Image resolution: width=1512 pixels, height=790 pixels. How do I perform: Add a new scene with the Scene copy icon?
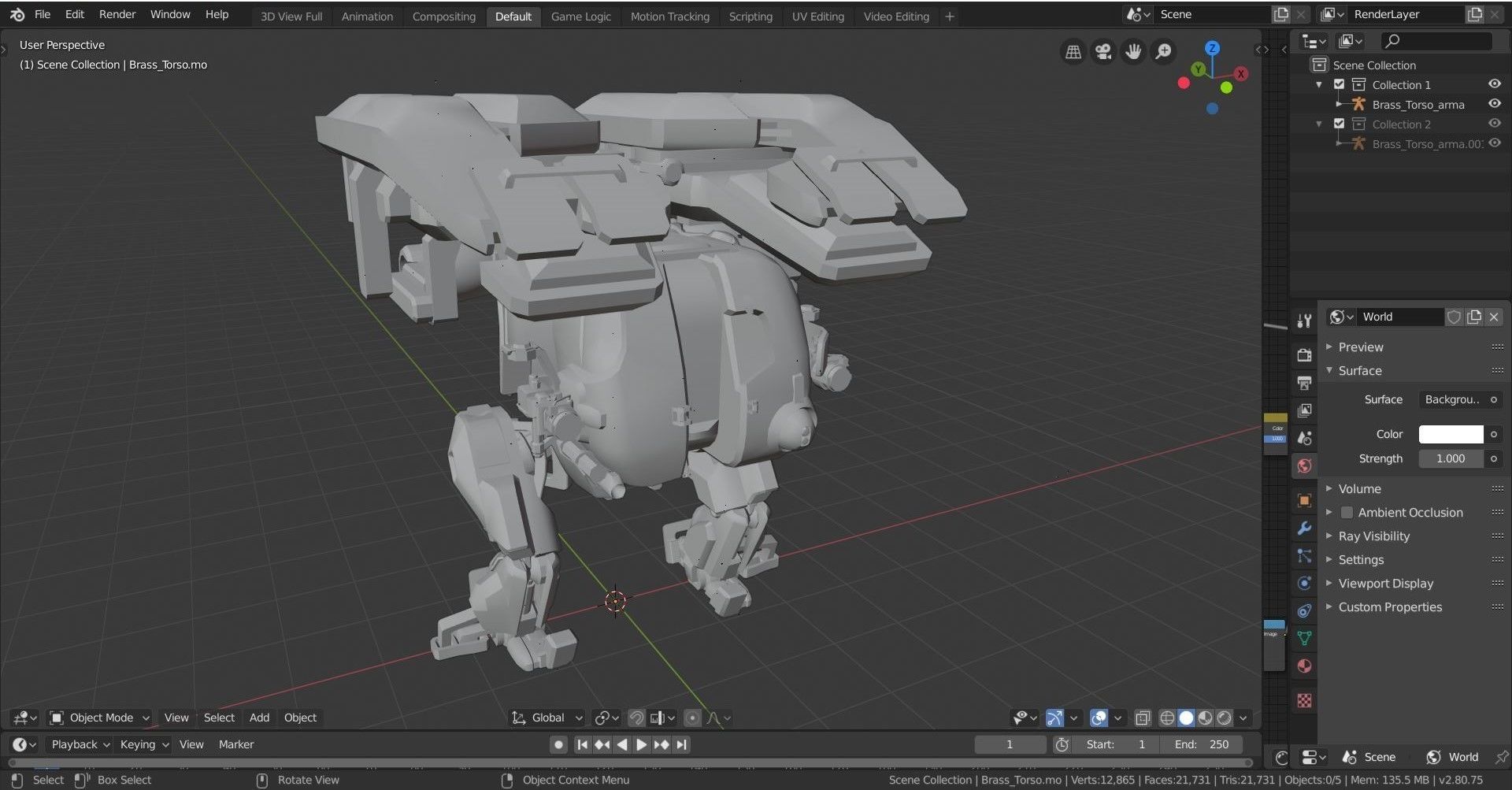(1281, 14)
